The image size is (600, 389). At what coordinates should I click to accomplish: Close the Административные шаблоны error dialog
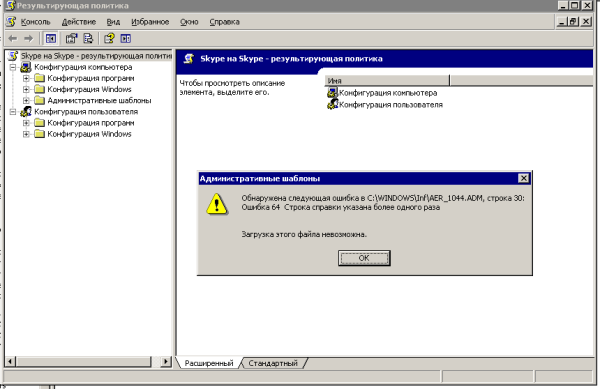pos(523,178)
